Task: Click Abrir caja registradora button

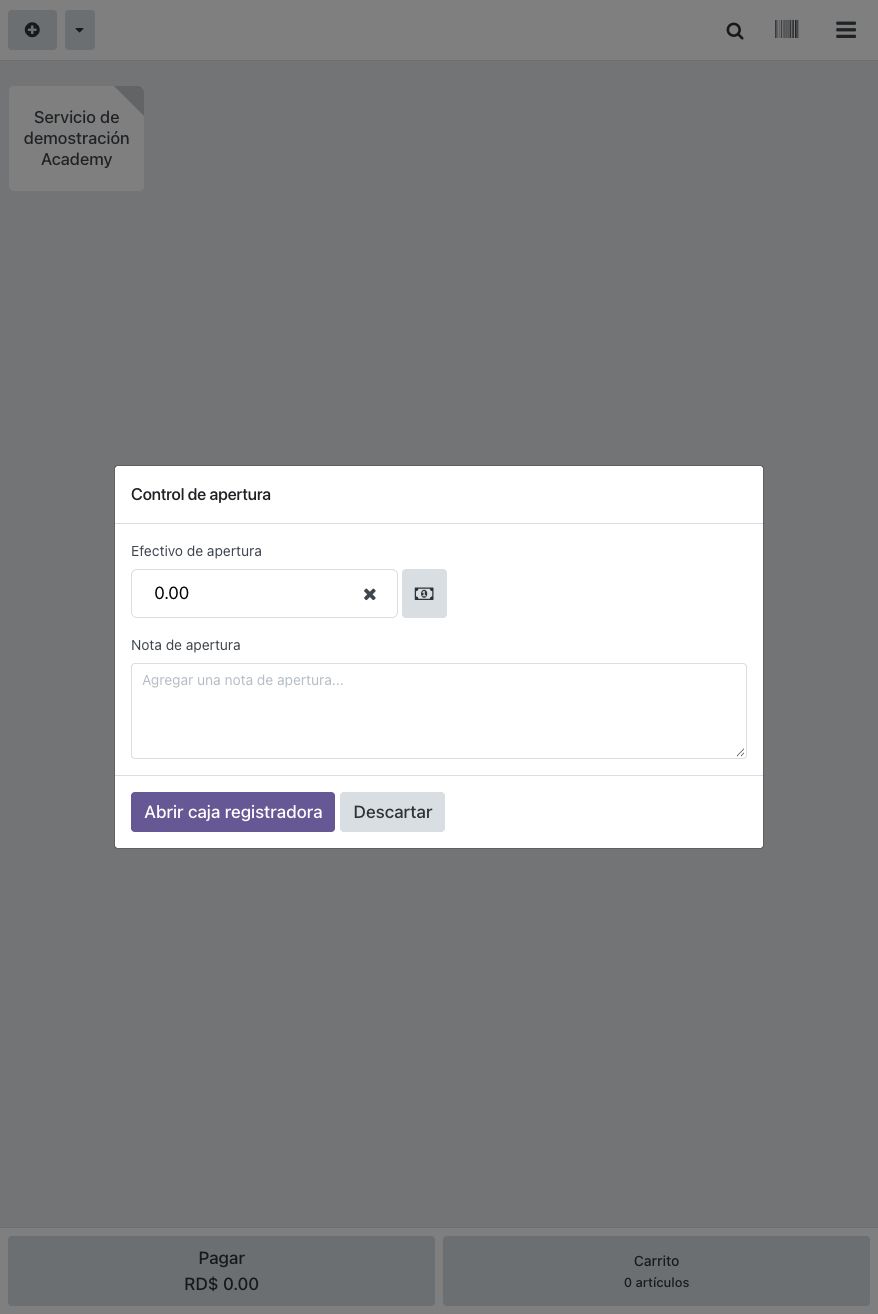Action: coord(233,812)
